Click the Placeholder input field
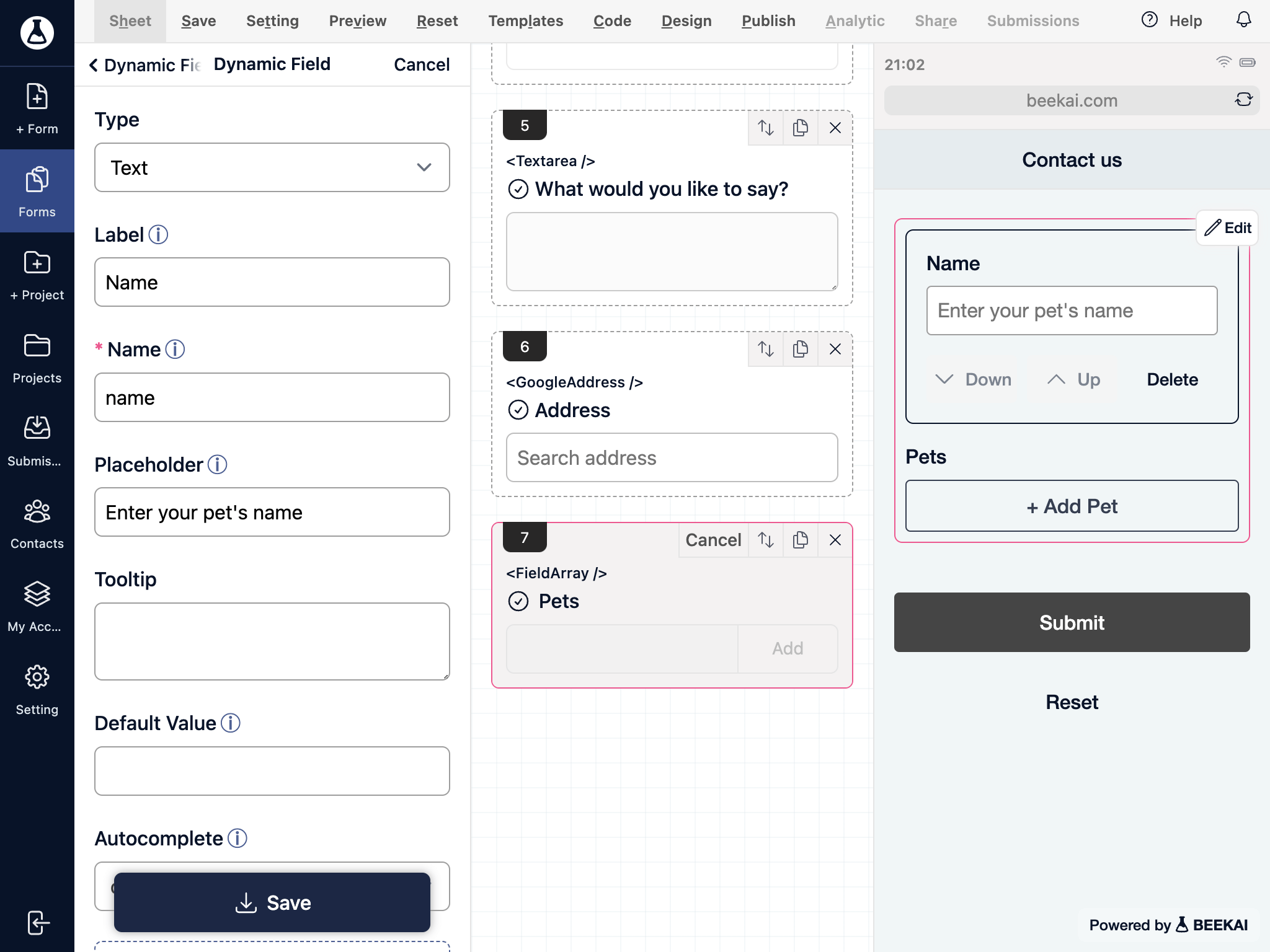 272,512
